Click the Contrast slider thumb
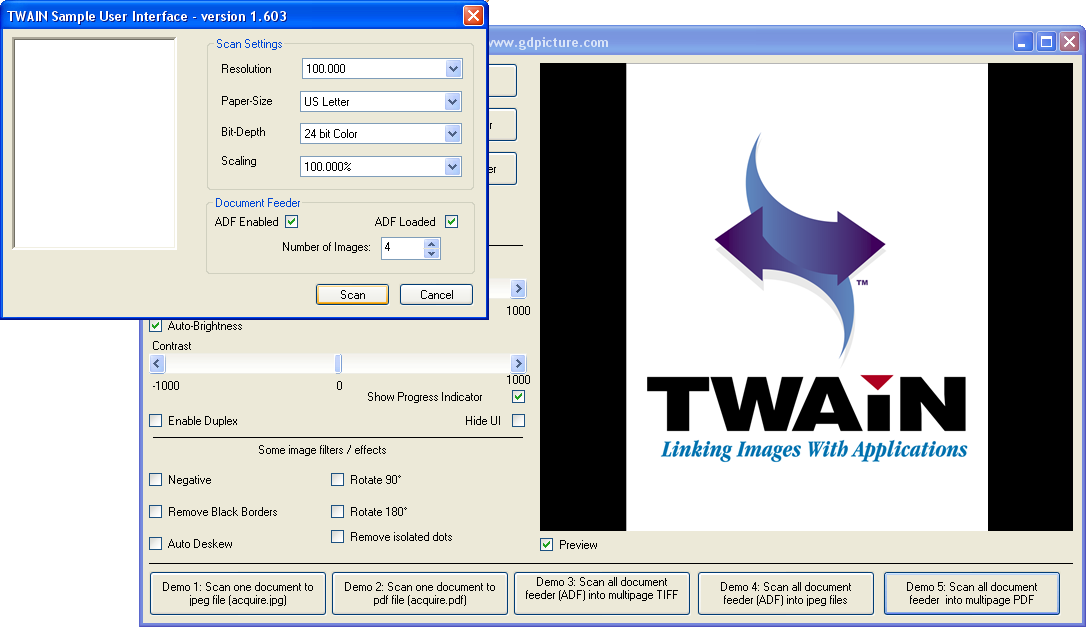The width and height of the screenshot is (1086, 627). coord(338,364)
